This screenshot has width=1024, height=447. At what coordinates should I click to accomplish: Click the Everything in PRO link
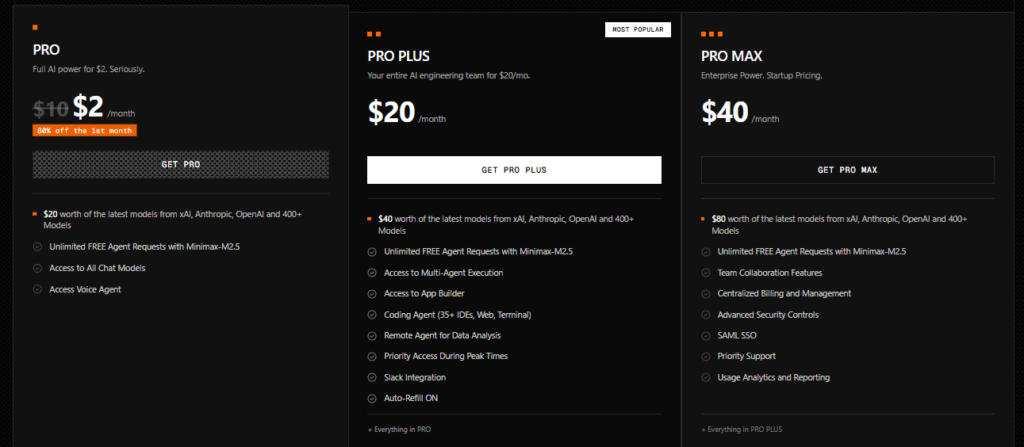[399, 430]
